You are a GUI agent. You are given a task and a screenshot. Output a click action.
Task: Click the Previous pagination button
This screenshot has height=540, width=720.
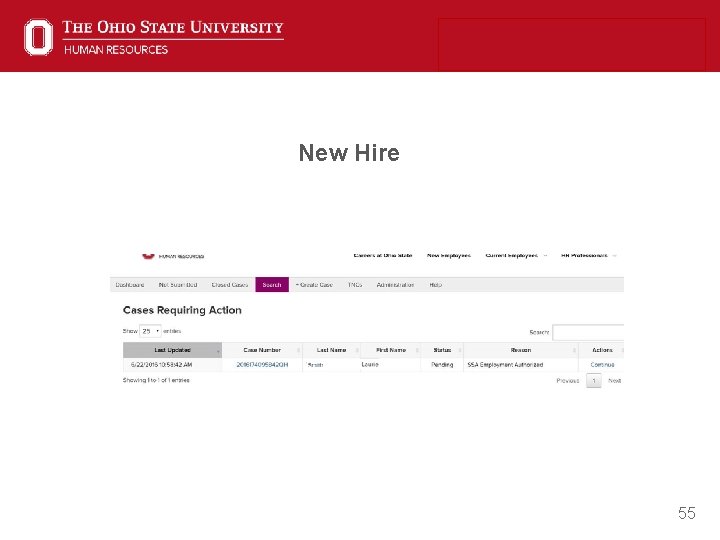click(x=568, y=381)
